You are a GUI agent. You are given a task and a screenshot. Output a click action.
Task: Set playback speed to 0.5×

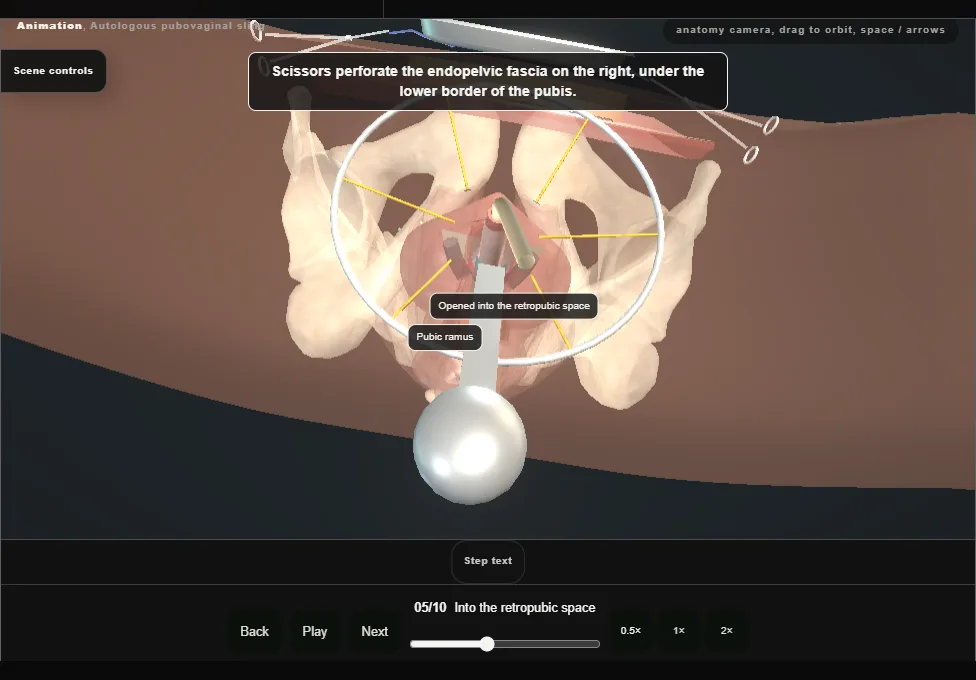coord(631,631)
